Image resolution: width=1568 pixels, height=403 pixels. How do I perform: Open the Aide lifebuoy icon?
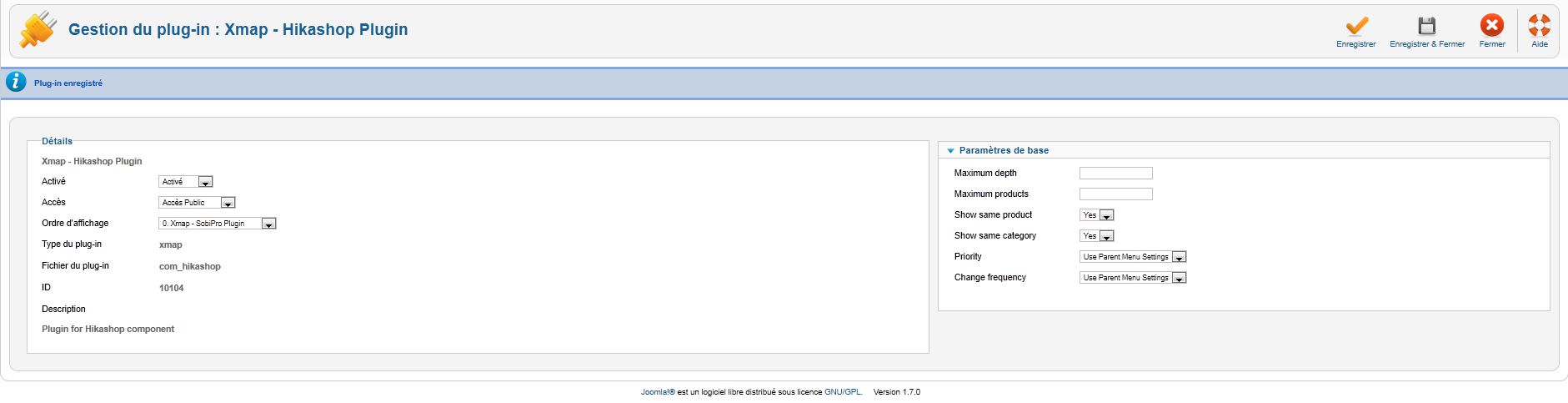1540,26
